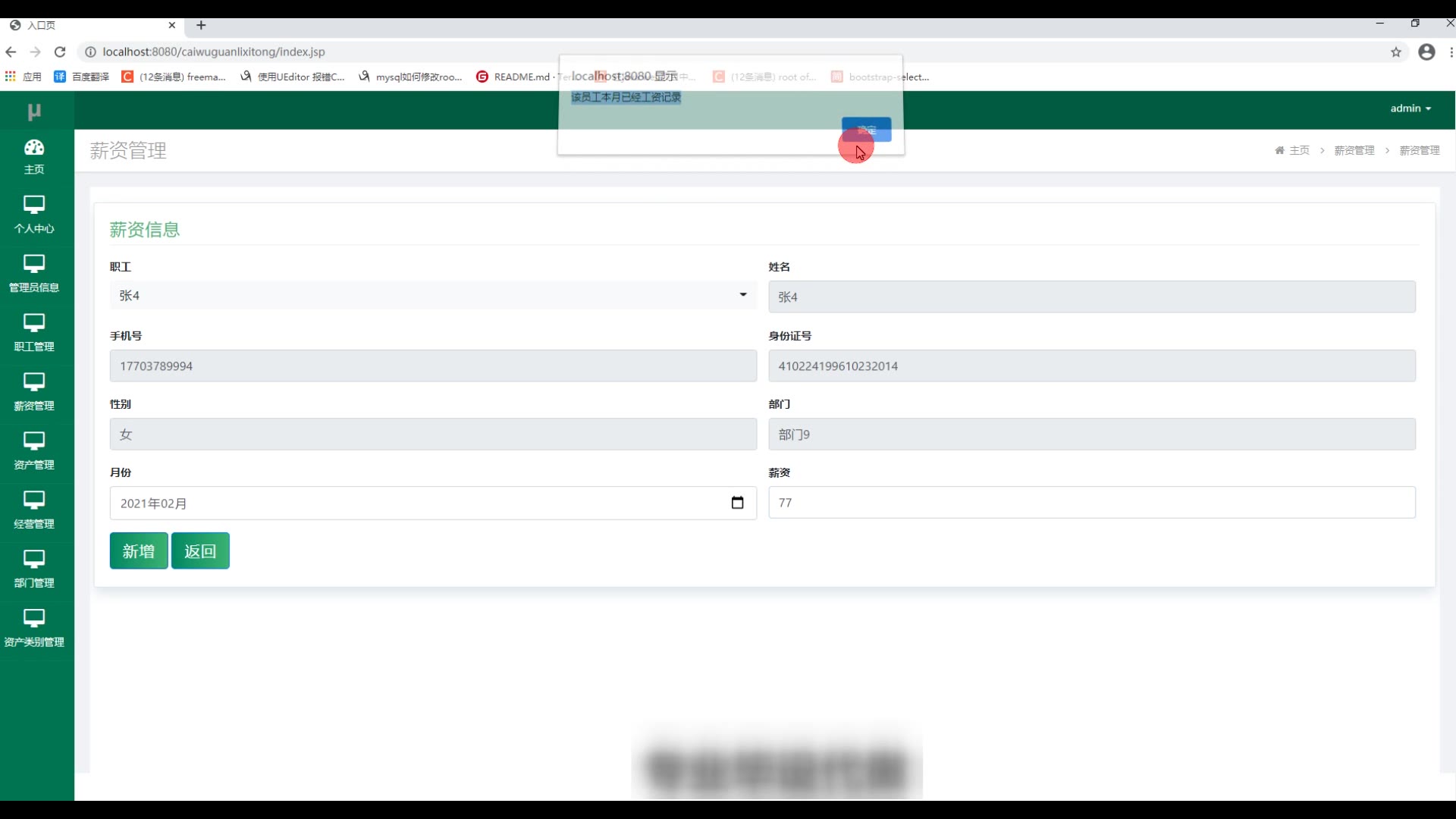Screen dimensions: 1456x819
Task: Open the Chrome three-dot menu
Action: [1451, 52]
